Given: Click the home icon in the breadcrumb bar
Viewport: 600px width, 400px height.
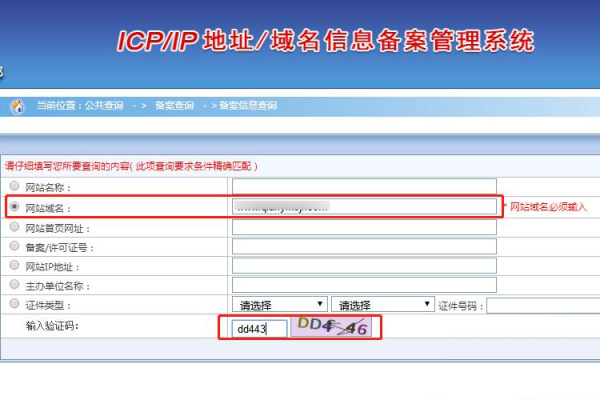Looking at the screenshot, I should pyautogui.click(x=17, y=106).
